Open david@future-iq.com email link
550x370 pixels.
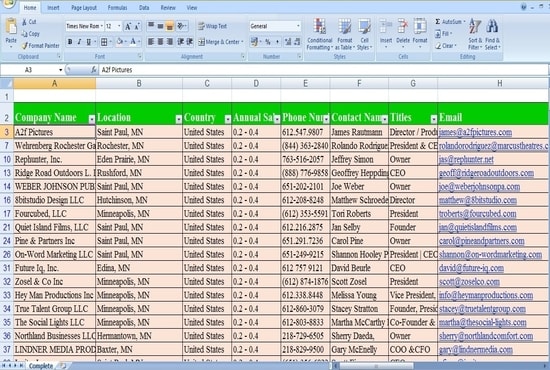(471, 268)
